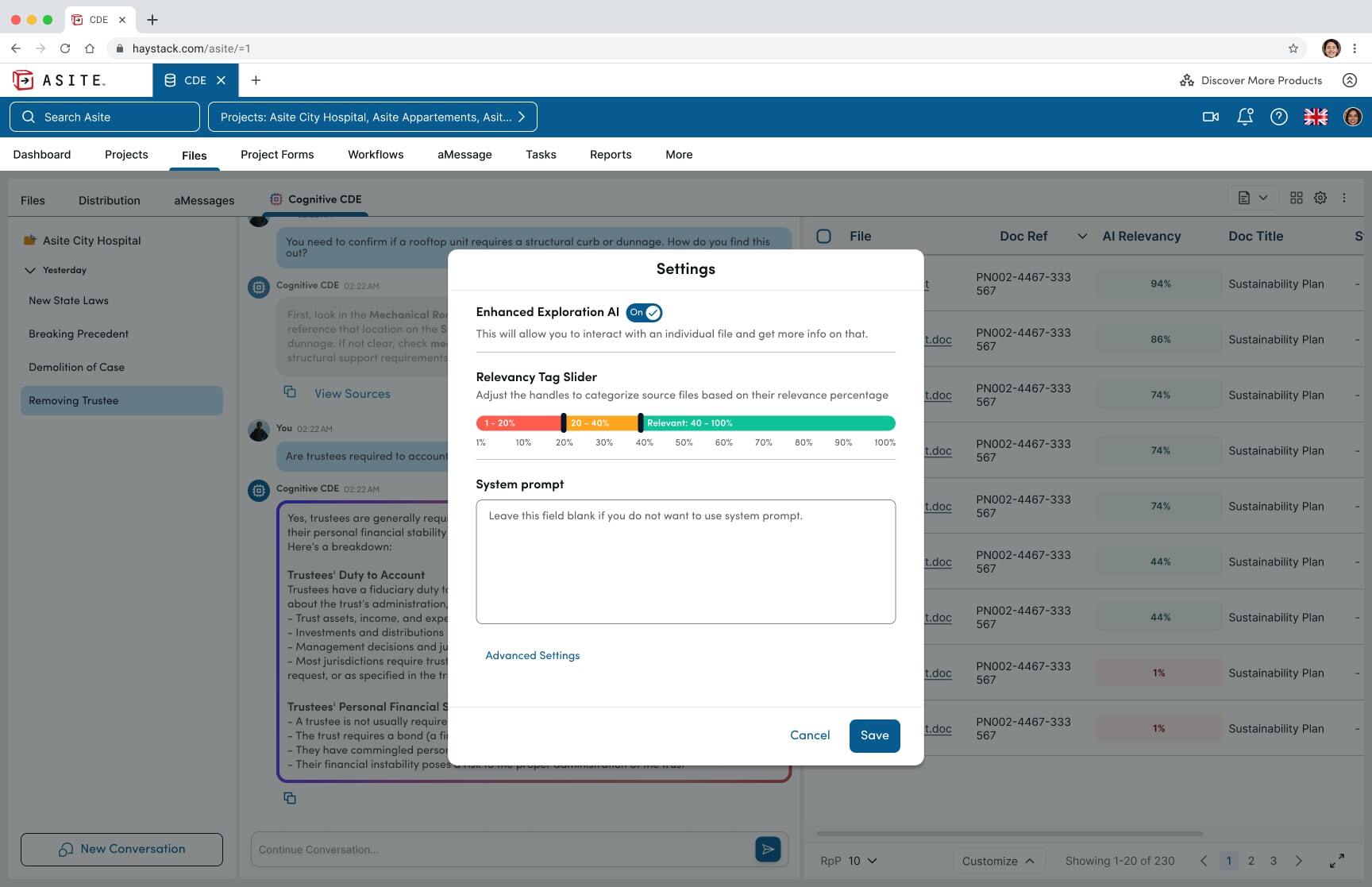Switch to aMessages tab

point(204,200)
